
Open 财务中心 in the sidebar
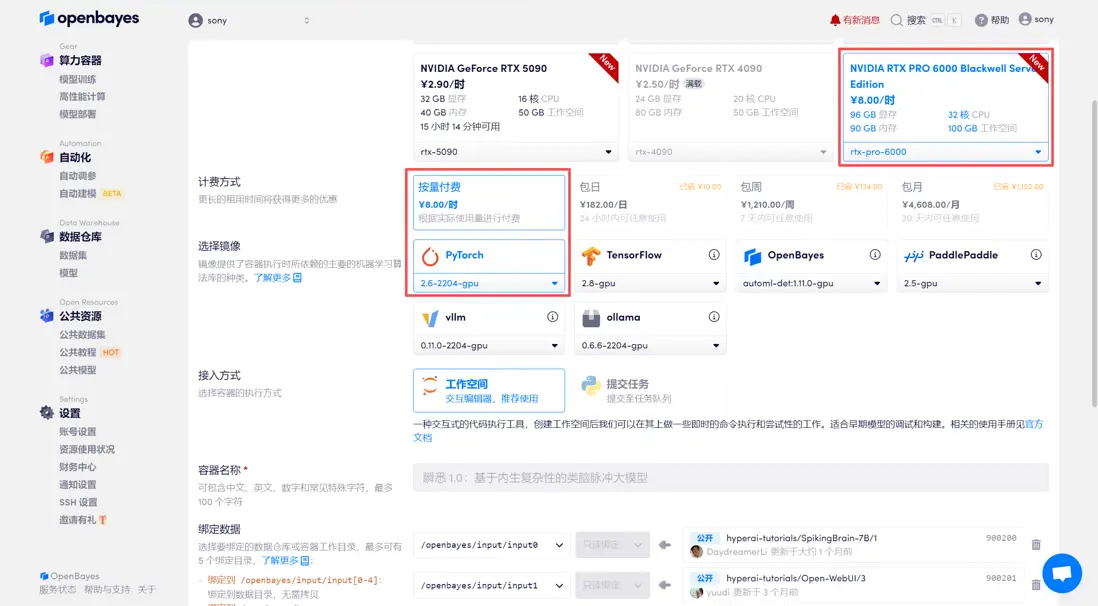tap(78, 467)
